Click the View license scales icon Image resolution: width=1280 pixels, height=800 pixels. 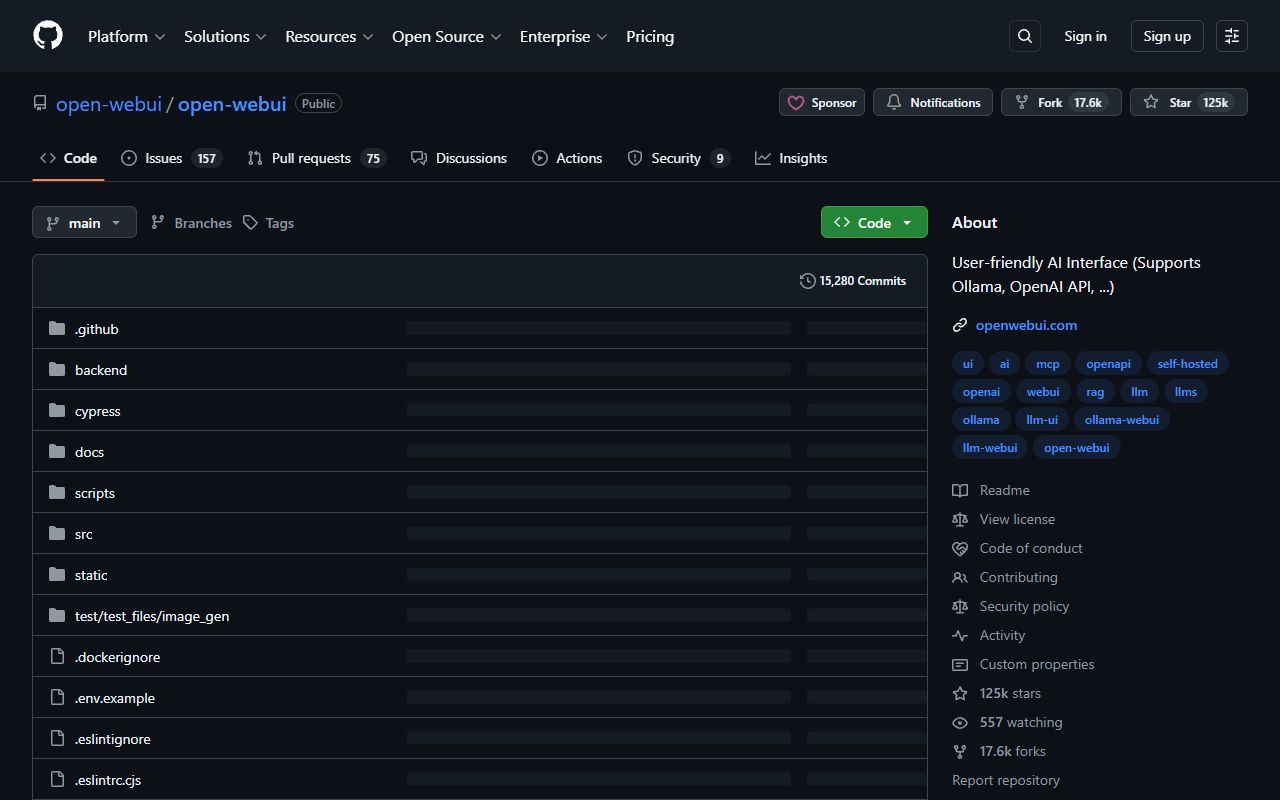tap(960, 519)
